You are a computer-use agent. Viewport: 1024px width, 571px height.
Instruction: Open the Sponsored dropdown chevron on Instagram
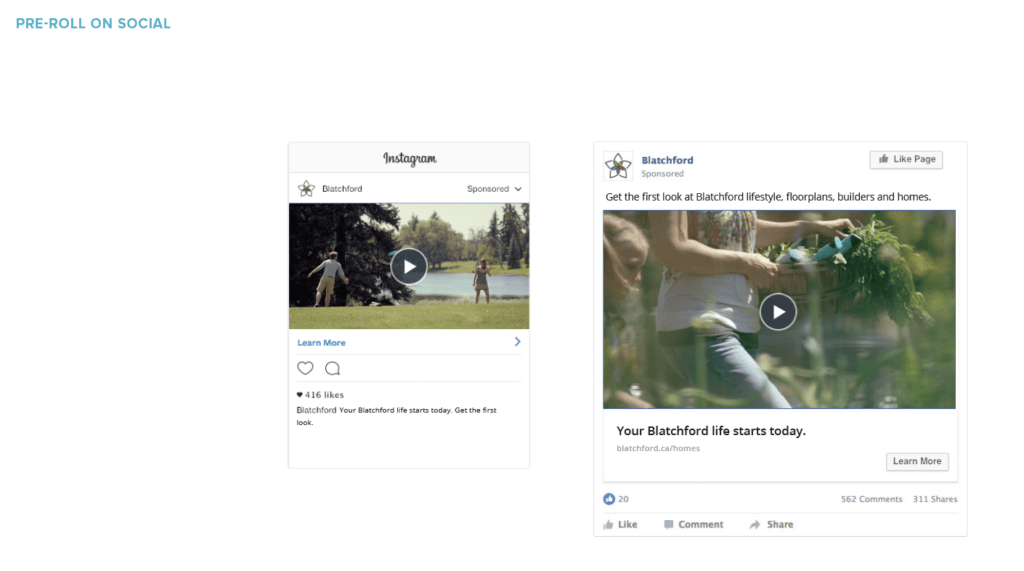tap(518, 189)
